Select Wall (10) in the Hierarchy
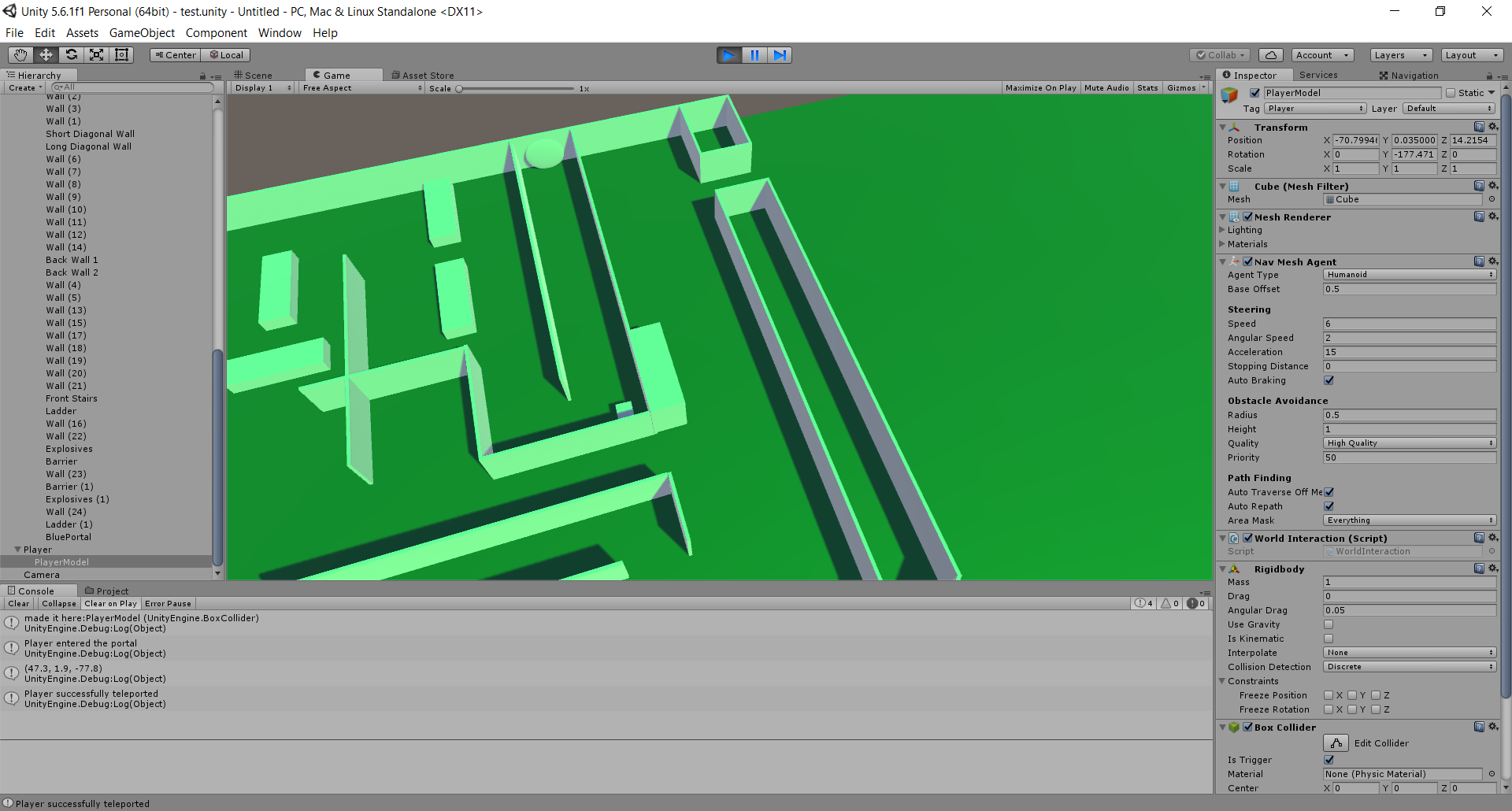This screenshot has width=1512, height=811. (x=66, y=209)
